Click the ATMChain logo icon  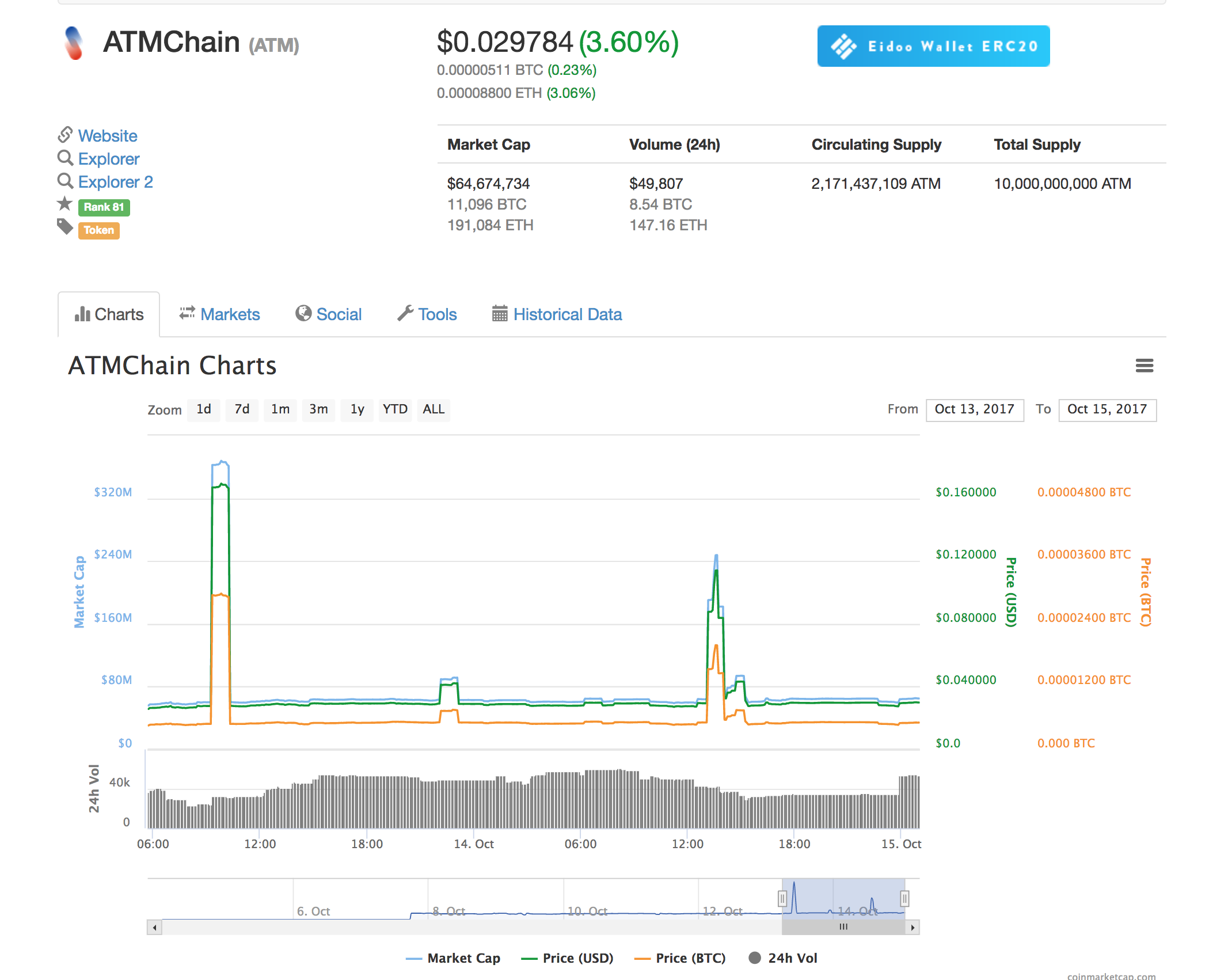point(74,43)
